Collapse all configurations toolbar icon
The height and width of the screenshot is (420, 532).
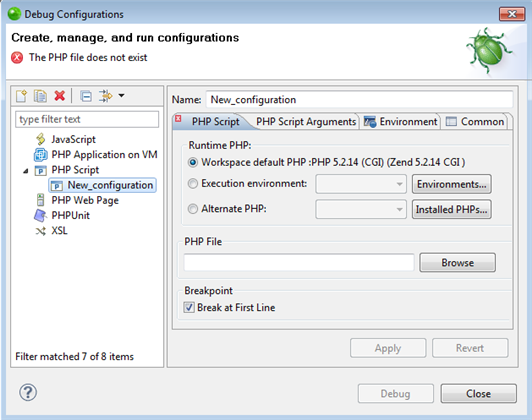tap(86, 96)
